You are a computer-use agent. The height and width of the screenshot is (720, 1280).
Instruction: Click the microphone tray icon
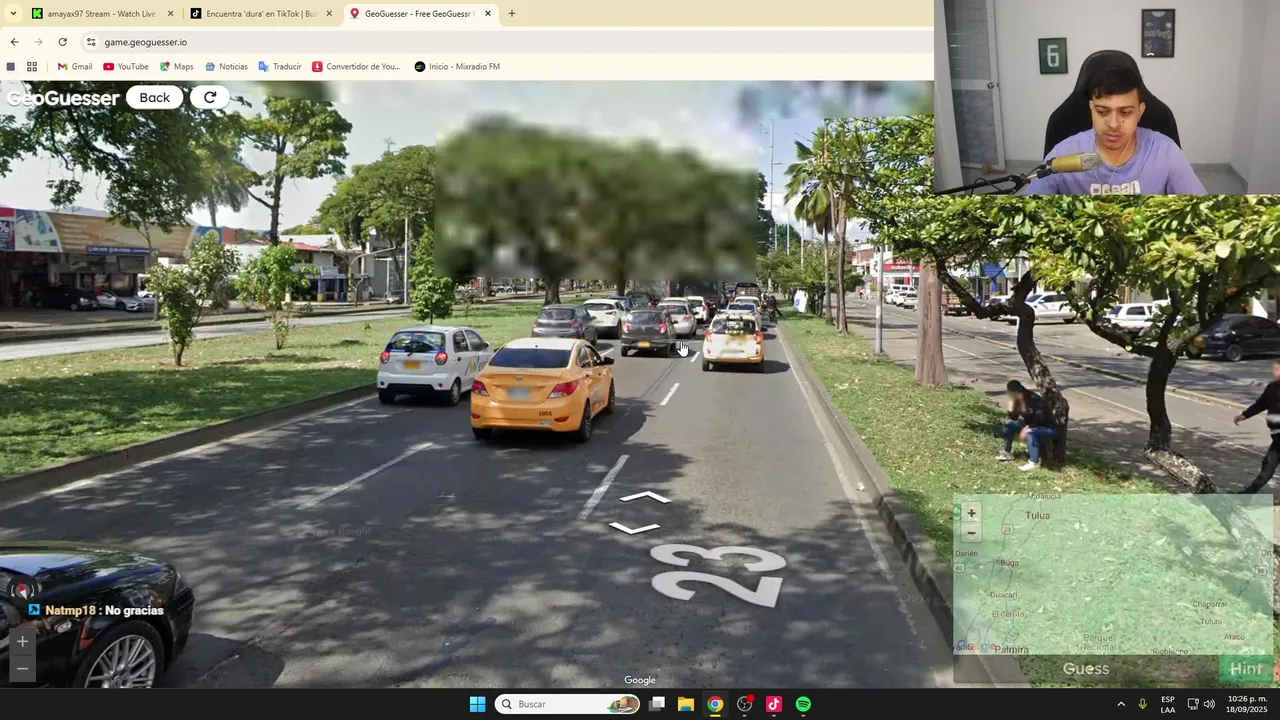(1143, 704)
